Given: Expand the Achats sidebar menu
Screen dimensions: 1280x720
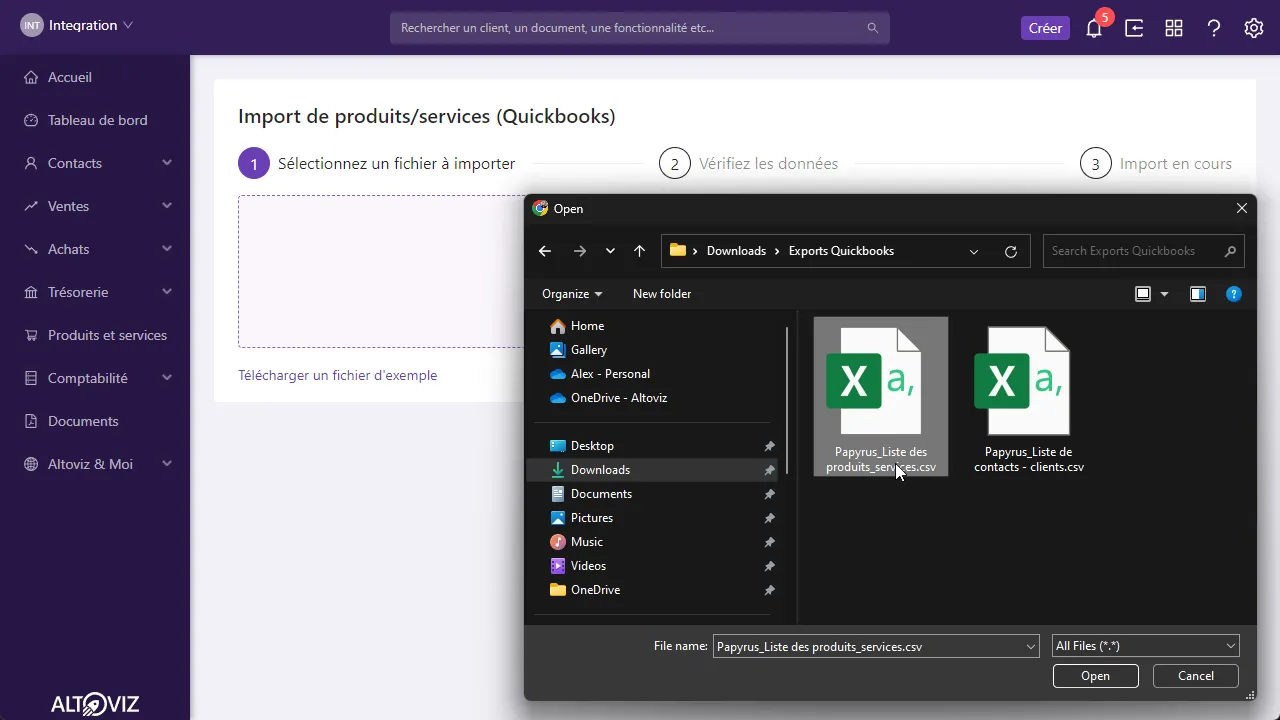Looking at the screenshot, I should point(167,249).
